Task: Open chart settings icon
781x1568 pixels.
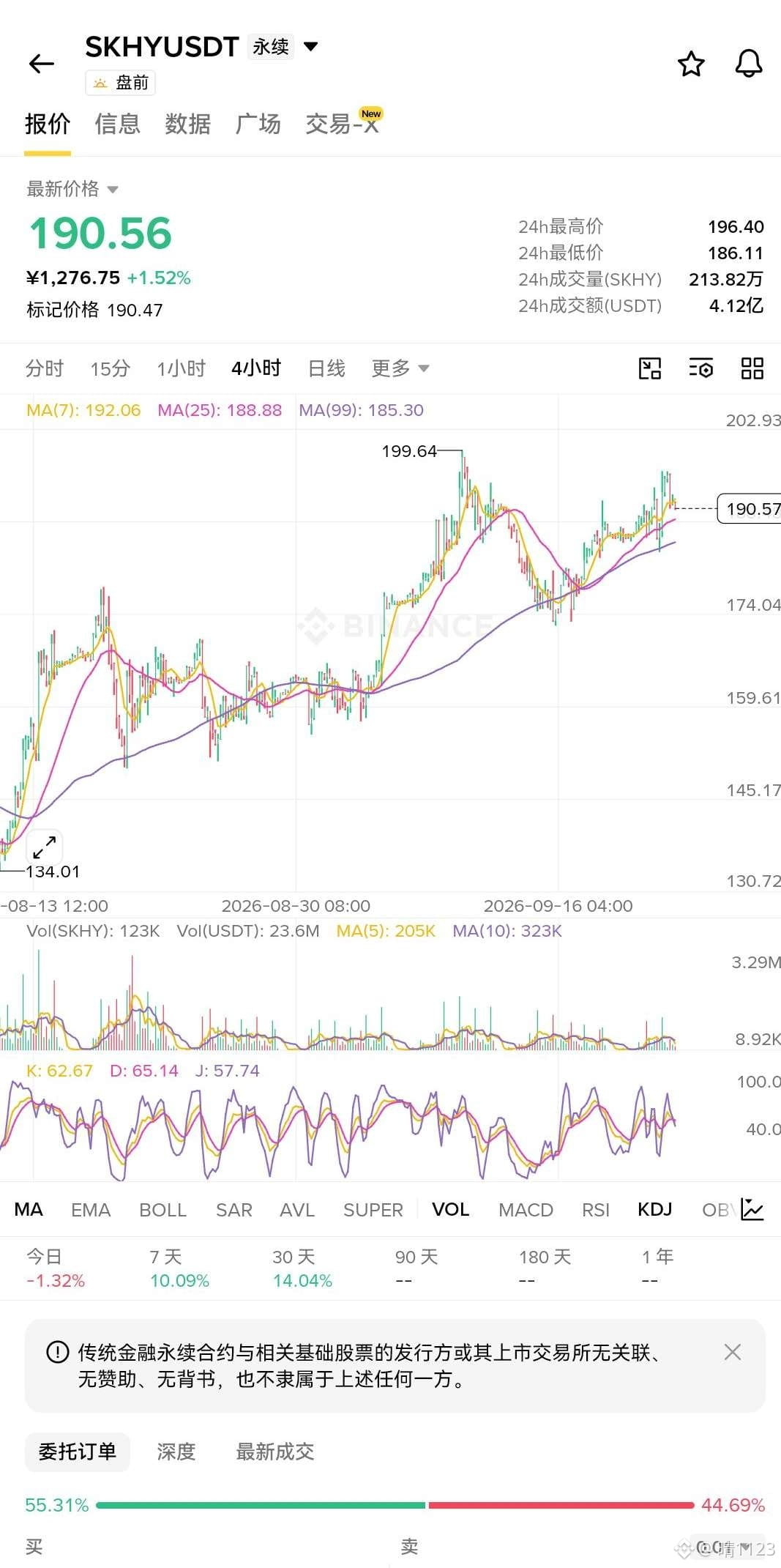Action: point(701,368)
